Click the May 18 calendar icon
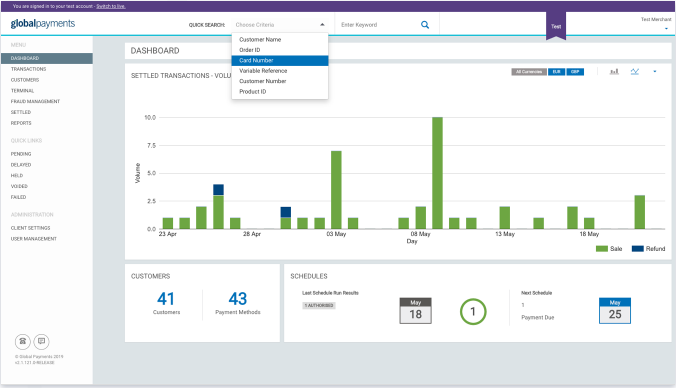676x388 pixels. tap(416, 311)
